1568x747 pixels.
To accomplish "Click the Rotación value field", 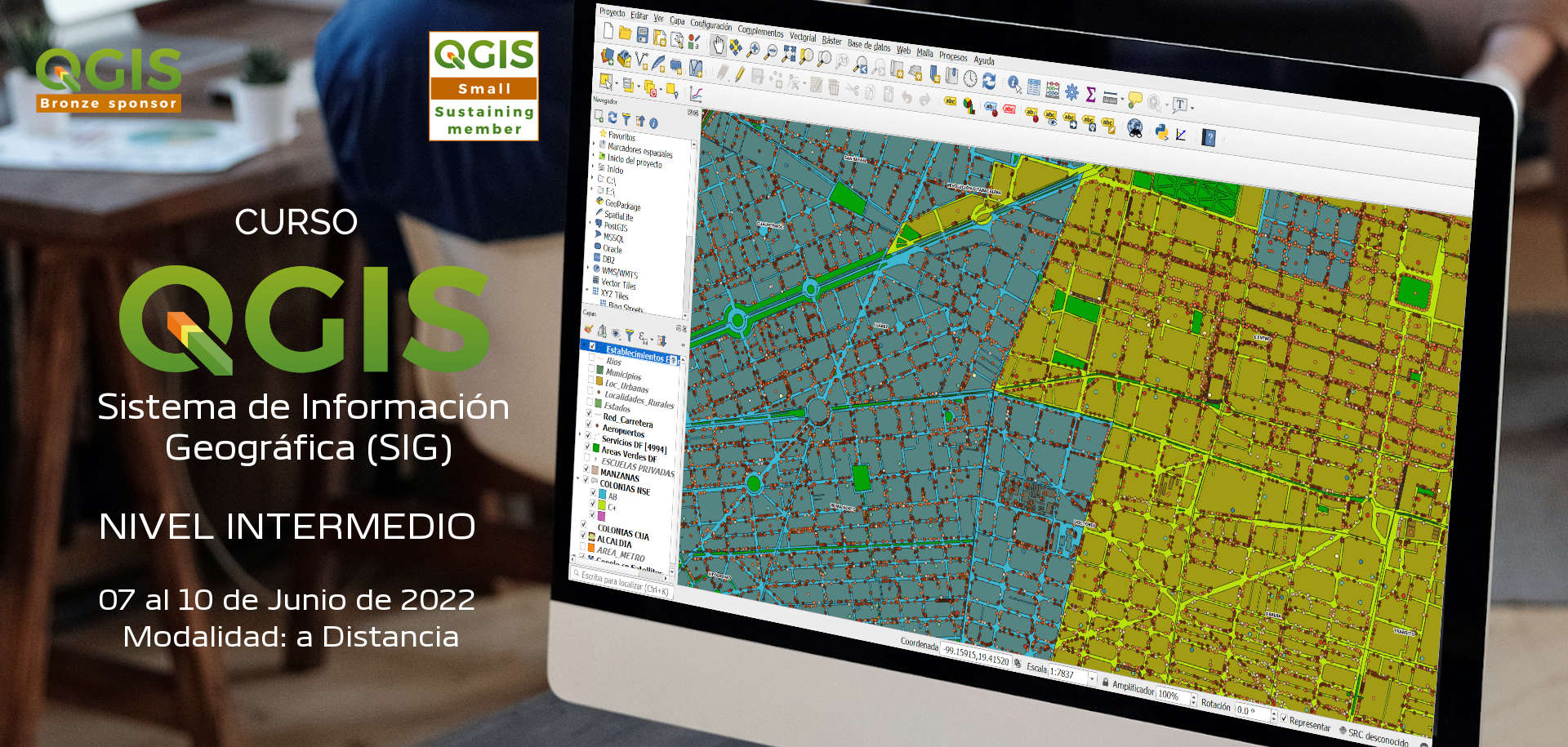I will point(1252,711).
